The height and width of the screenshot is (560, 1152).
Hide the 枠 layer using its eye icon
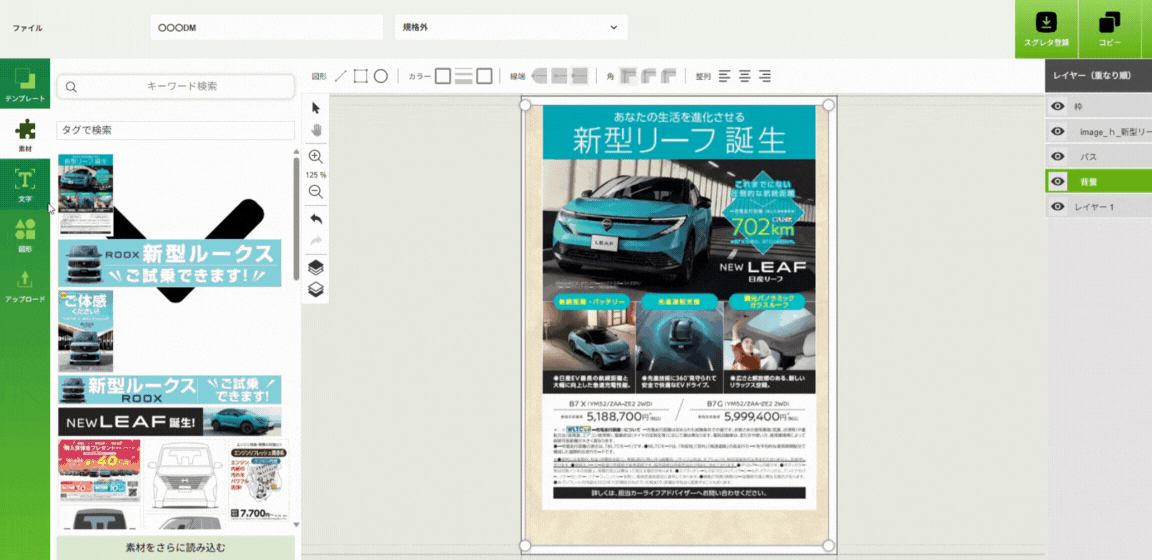[1057, 106]
